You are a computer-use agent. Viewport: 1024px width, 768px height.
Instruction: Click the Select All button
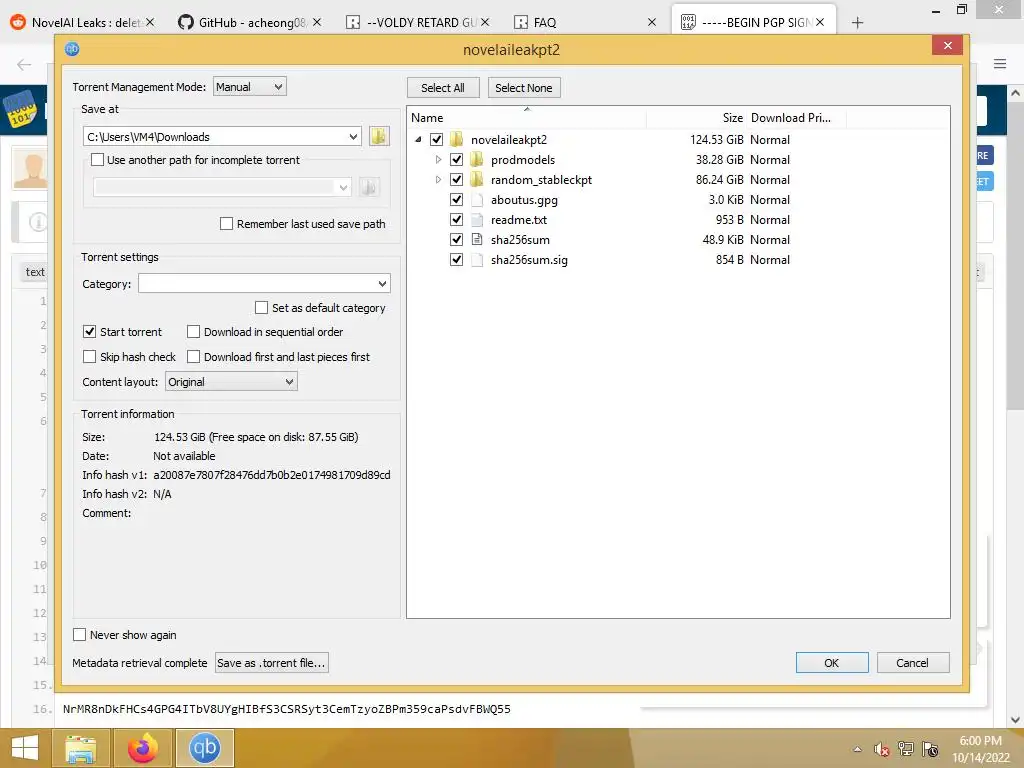(x=443, y=88)
